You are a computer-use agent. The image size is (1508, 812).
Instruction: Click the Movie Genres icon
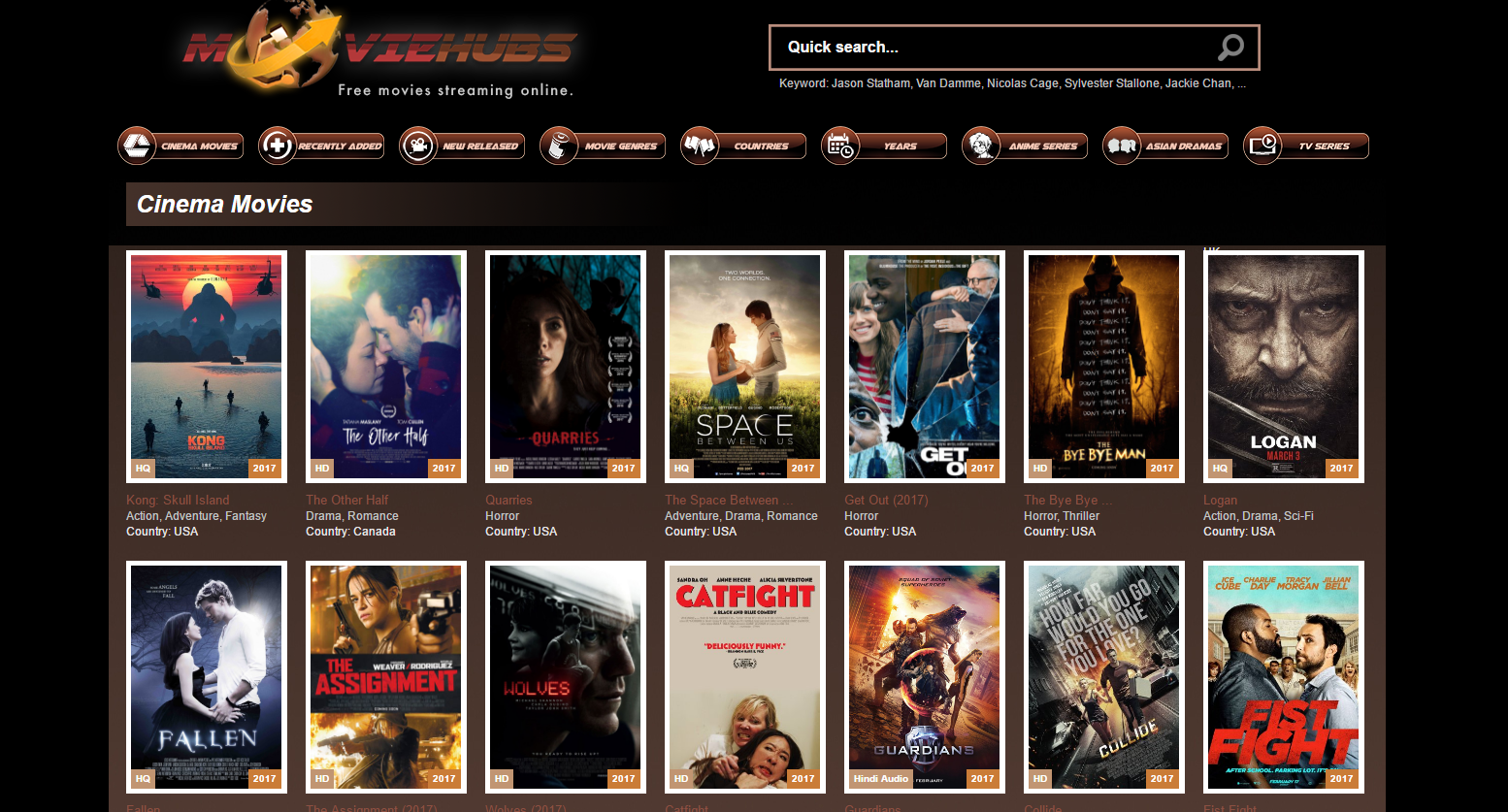(559, 146)
